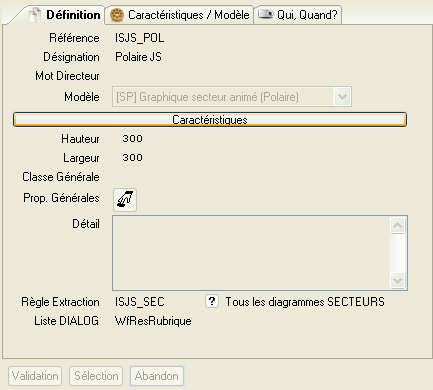This screenshot has width=433, height=390.
Task: Select the Modèle combo box field
Action: click(232, 97)
